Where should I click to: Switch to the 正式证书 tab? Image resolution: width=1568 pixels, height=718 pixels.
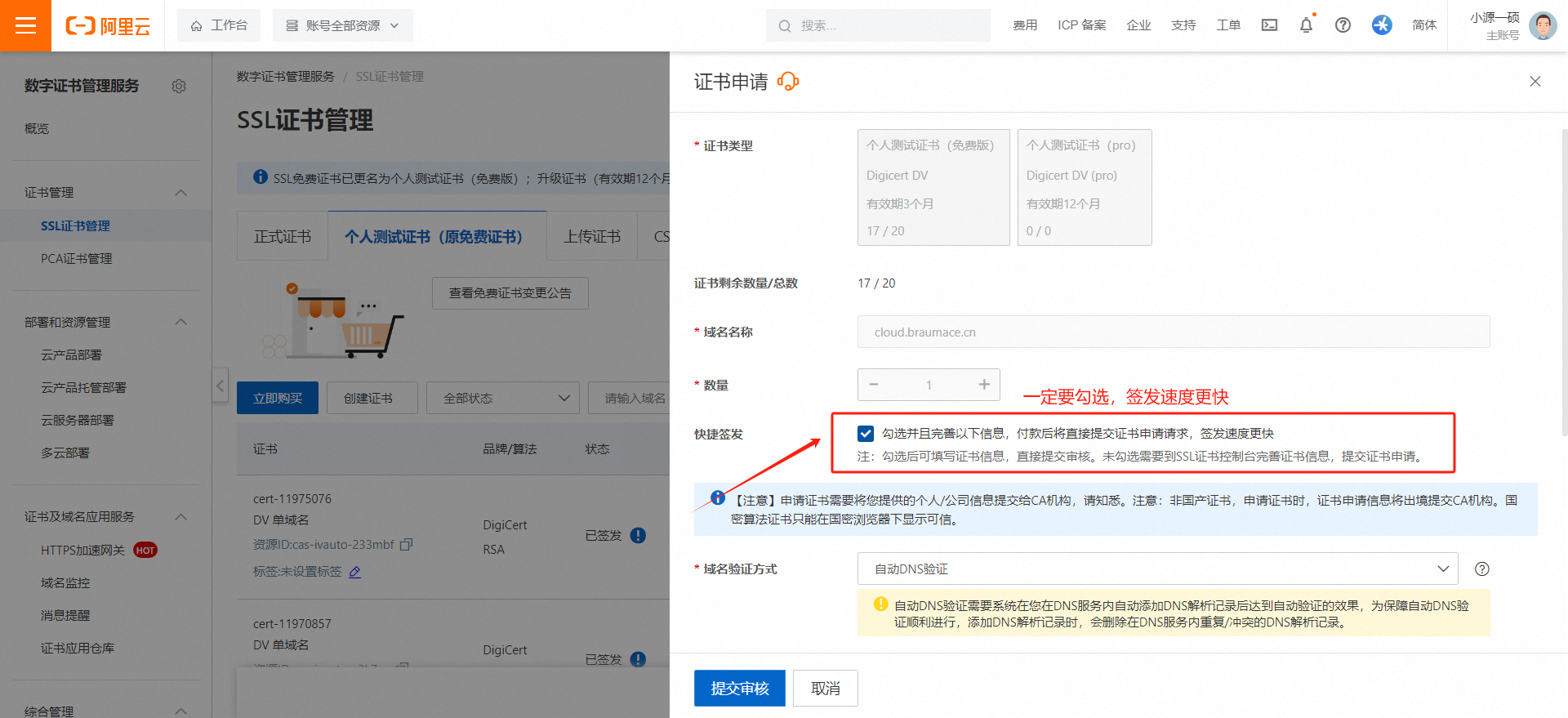[283, 236]
